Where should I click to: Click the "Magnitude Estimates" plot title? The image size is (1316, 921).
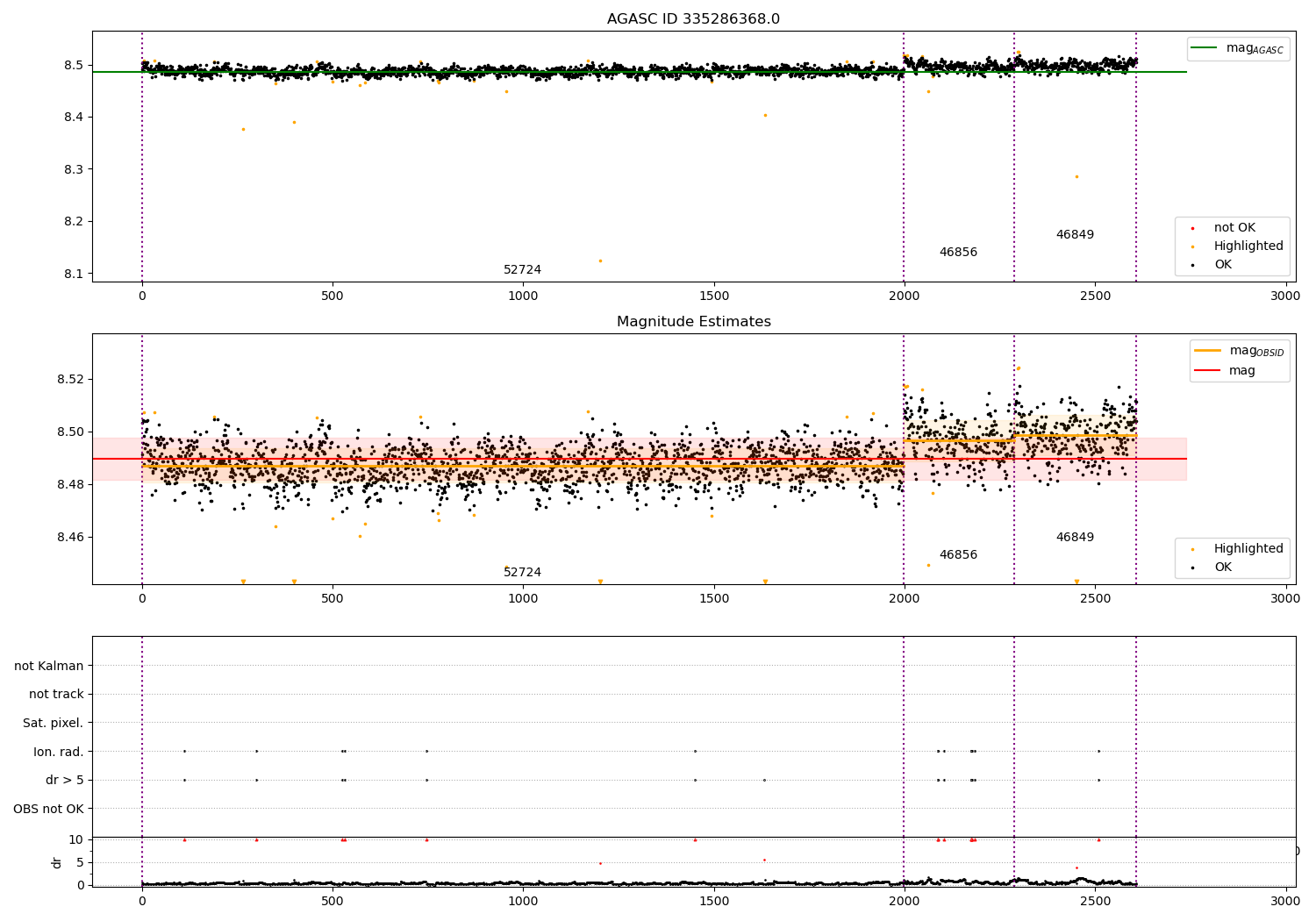click(x=693, y=322)
